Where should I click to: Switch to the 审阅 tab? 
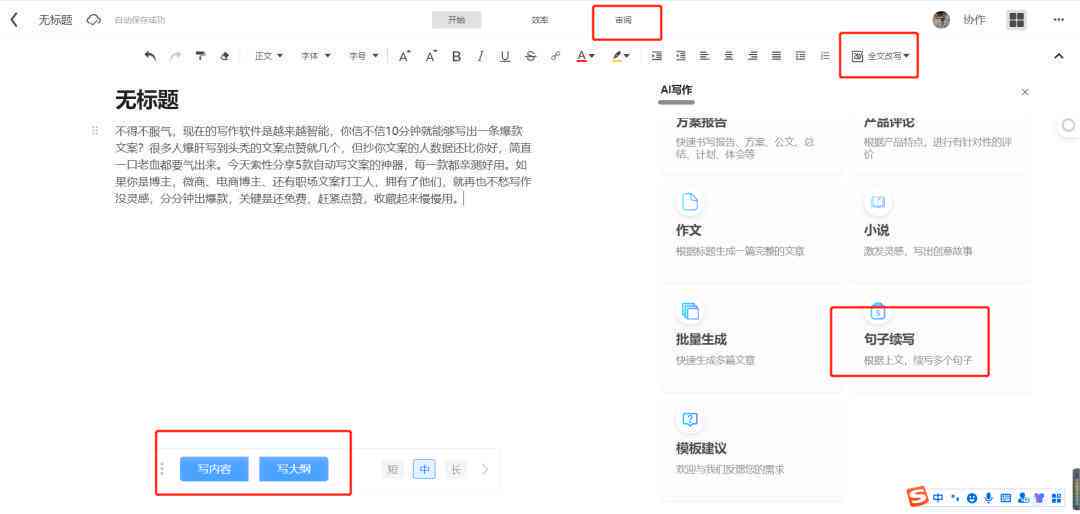(x=623, y=20)
